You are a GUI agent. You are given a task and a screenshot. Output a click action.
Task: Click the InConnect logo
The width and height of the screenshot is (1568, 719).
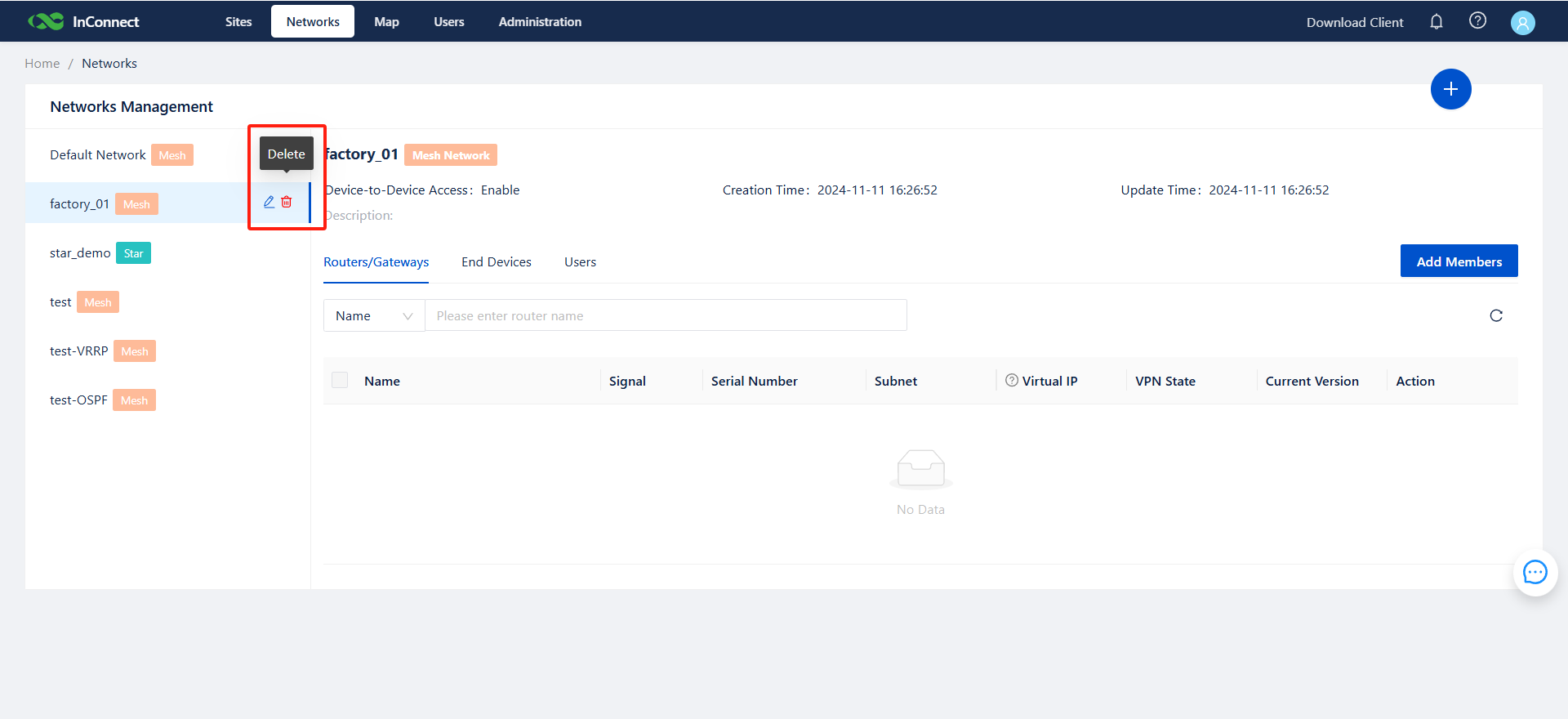point(84,22)
